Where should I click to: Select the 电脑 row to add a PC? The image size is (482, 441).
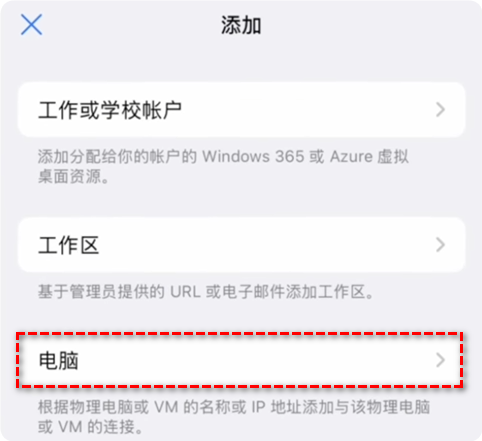click(x=240, y=360)
